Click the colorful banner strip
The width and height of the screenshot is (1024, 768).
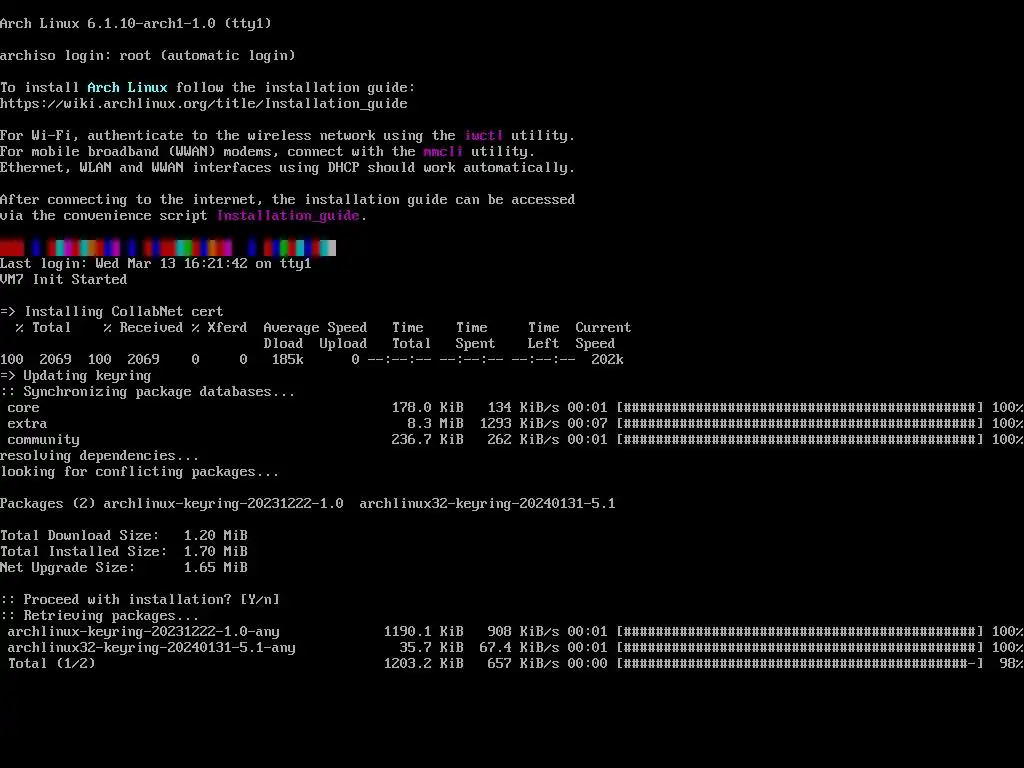point(168,248)
